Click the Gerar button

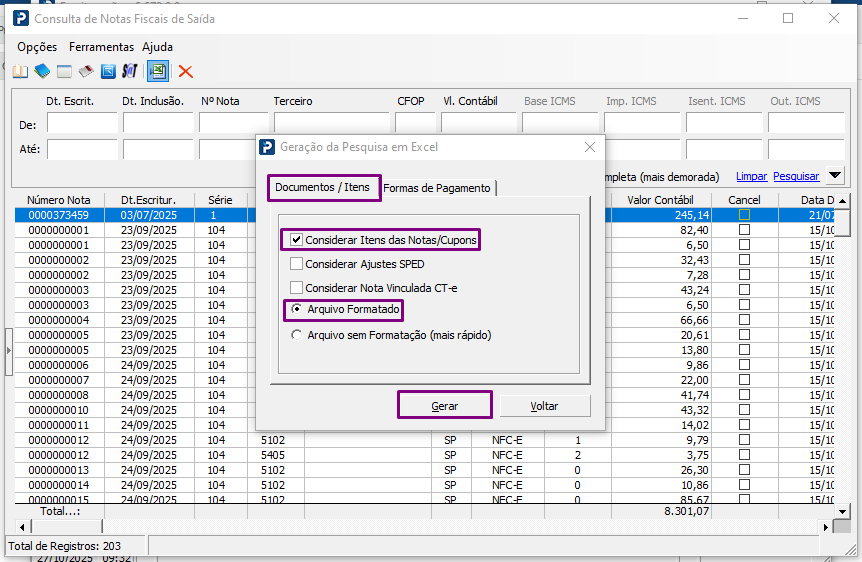[x=444, y=406]
